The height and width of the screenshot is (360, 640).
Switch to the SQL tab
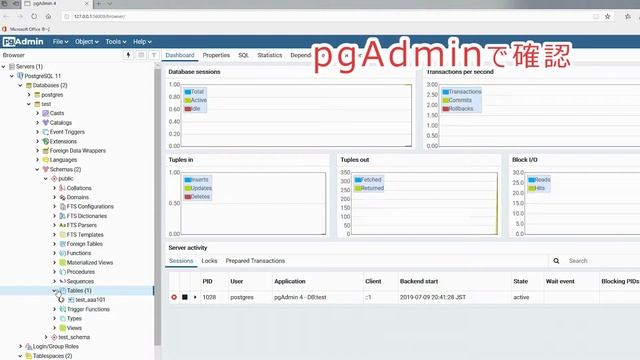(x=243, y=55)
